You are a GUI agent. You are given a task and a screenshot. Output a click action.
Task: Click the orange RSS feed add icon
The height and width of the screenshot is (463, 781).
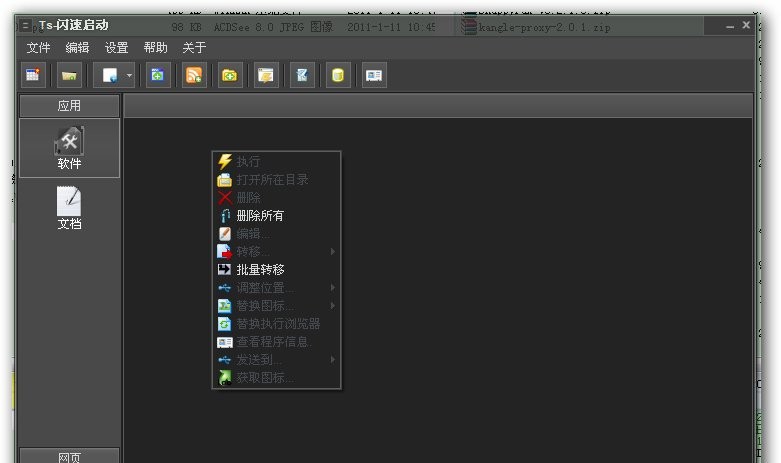(x=194, y=76)
